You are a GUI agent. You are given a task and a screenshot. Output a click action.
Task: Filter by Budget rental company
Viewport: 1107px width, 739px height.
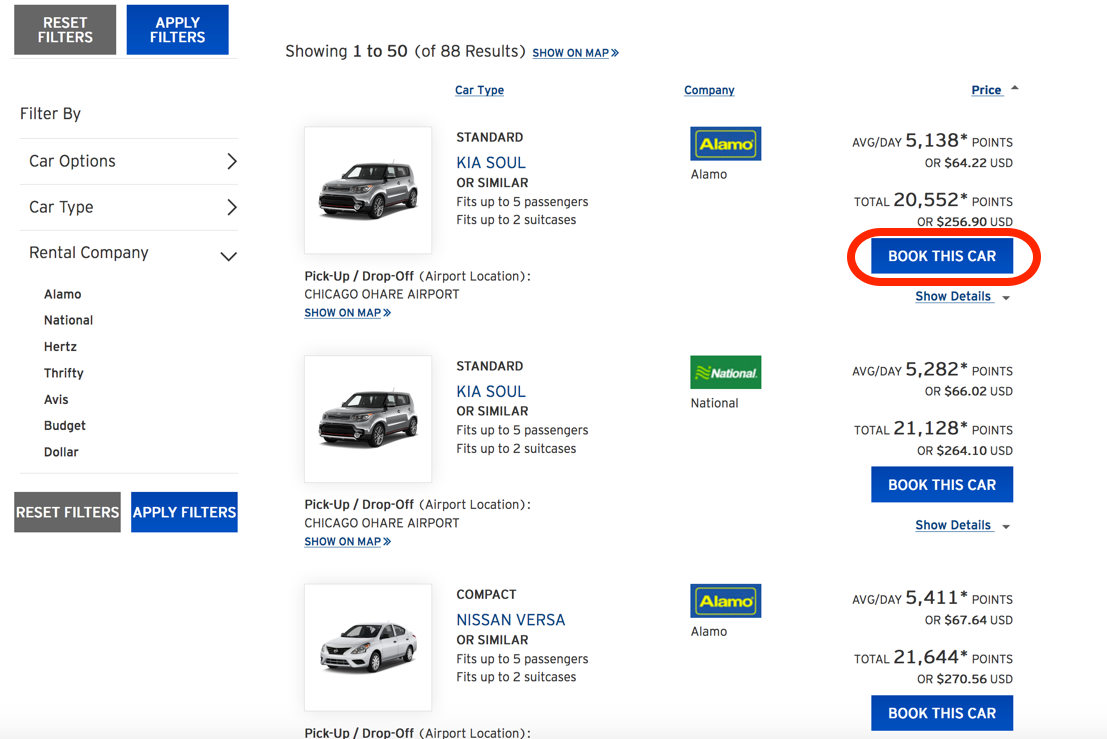(64, 426)
